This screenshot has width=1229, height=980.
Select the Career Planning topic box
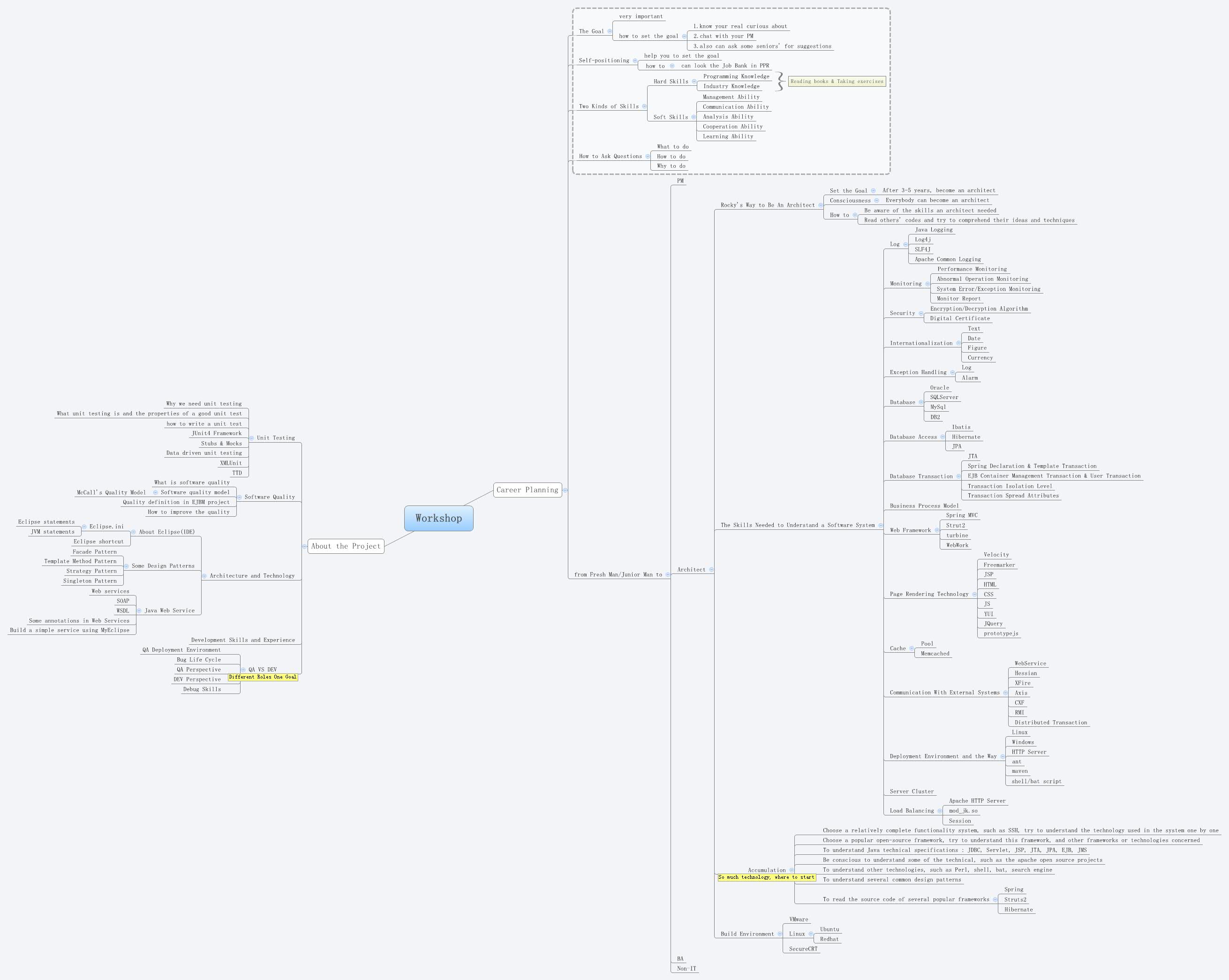pos(528,490)
